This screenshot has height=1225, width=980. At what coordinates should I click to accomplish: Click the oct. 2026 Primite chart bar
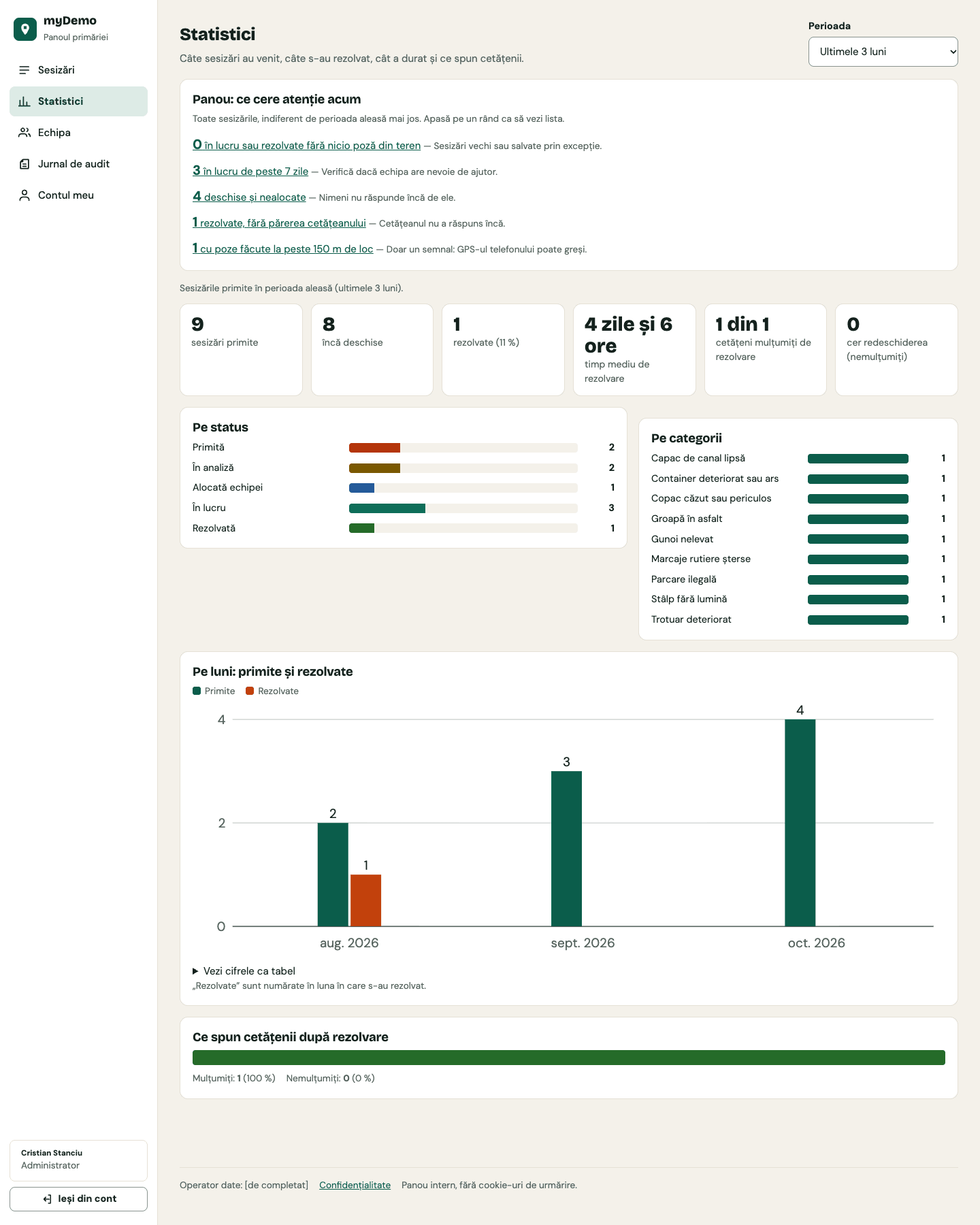click(x=800, y=823)
